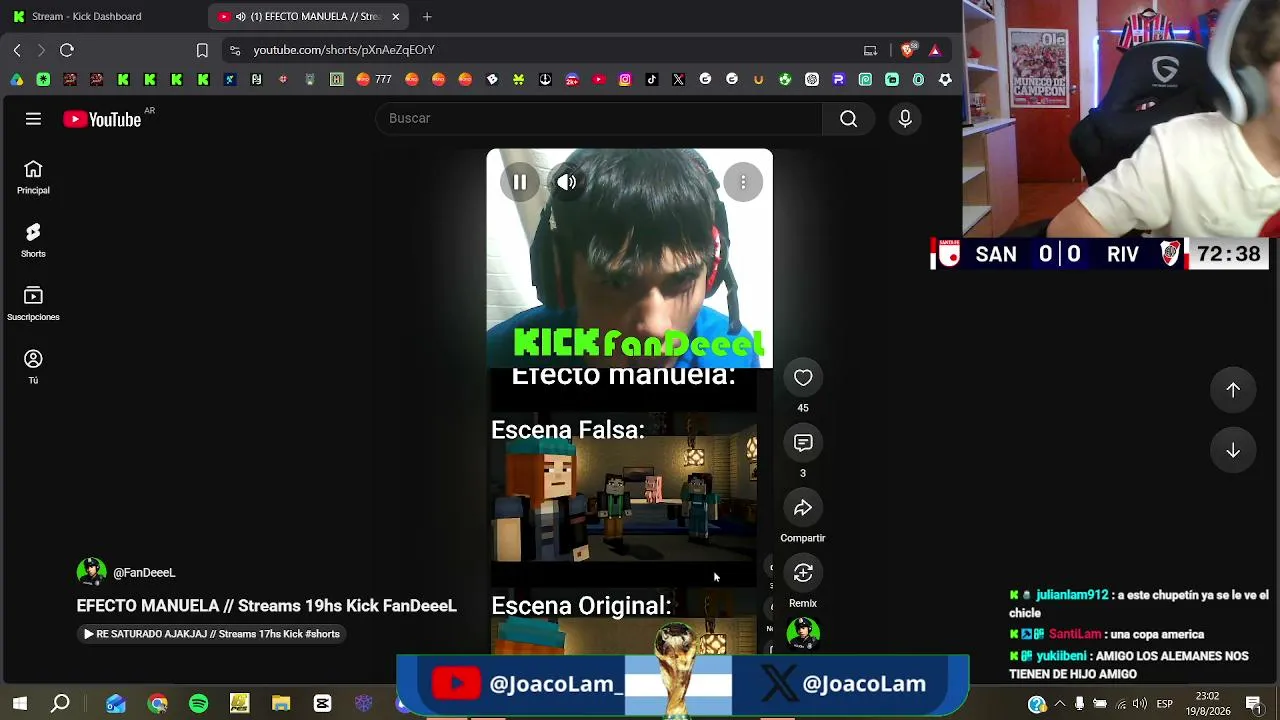The width and height of the screenshot is (1280, 720).
Task: Click the EFECTO MANUELA Short title
Action: pyautogui.click(x=266, y=606)
